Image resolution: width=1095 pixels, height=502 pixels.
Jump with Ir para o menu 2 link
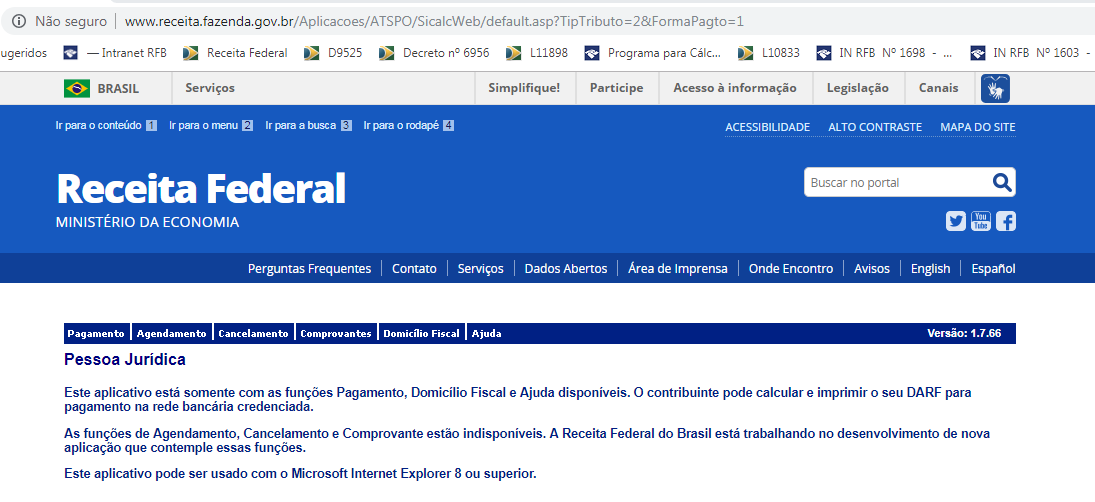[x=211, y=126]
